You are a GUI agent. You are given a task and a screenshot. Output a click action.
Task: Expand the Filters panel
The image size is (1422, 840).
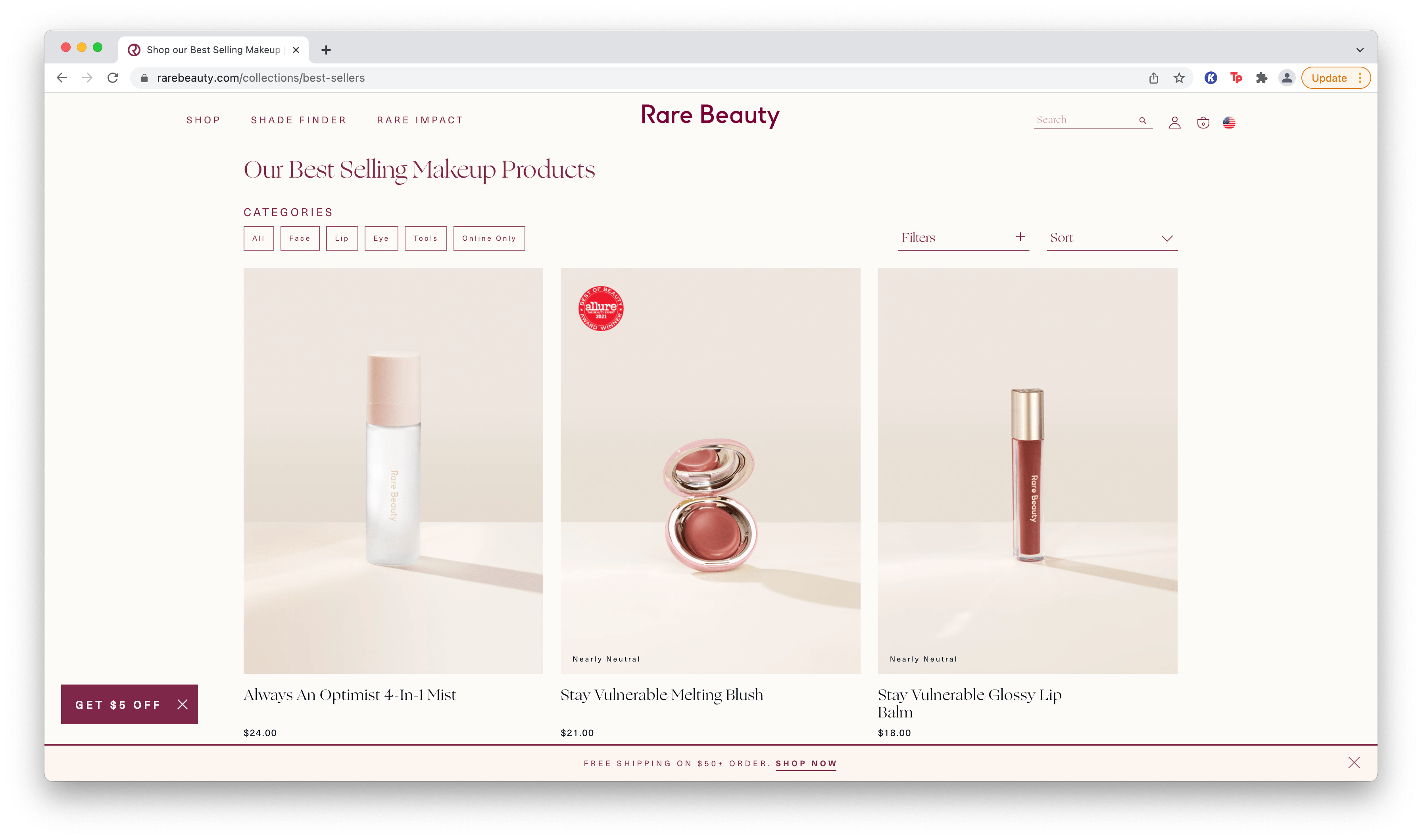pos(963,238)
